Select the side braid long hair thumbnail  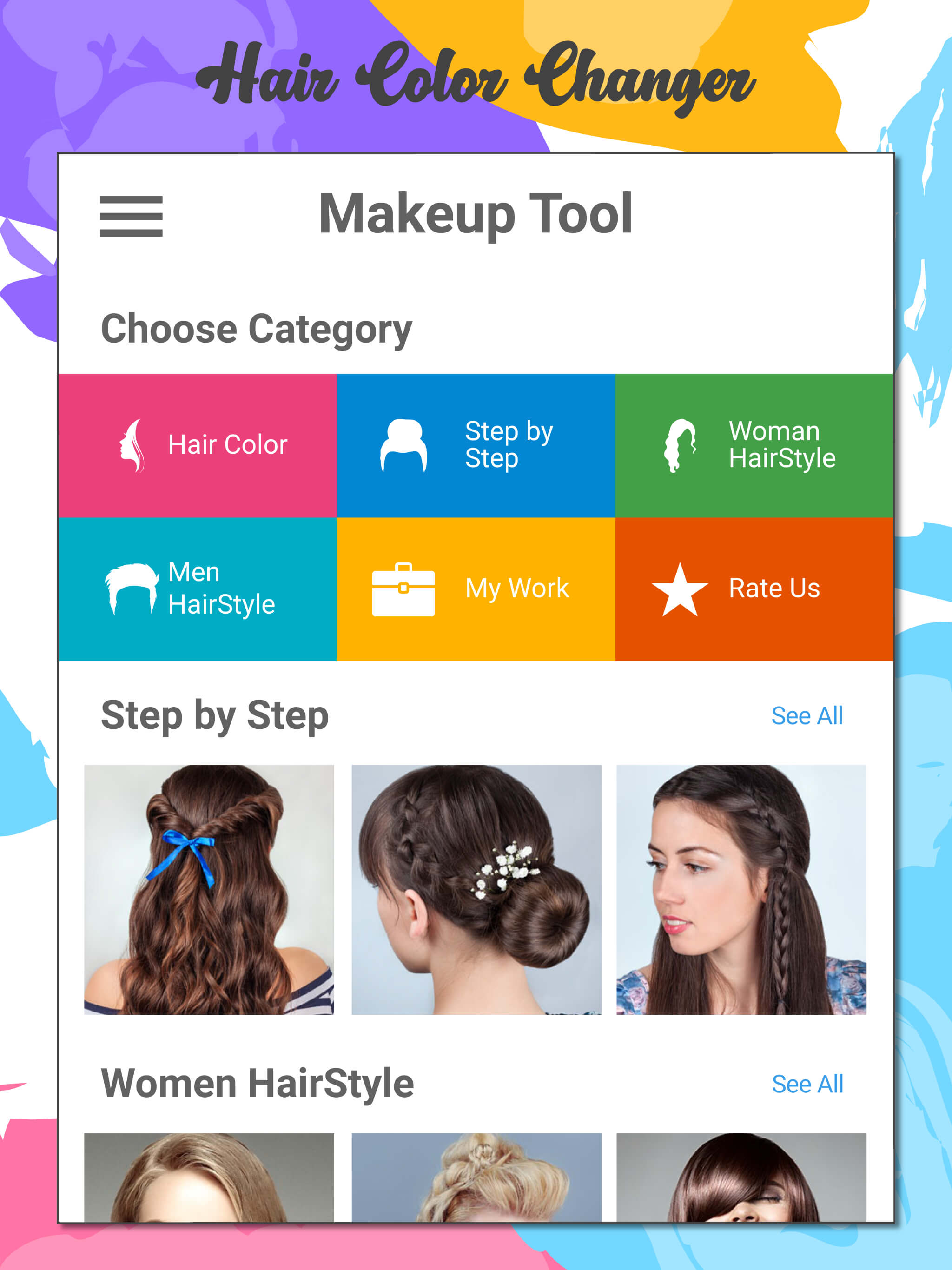741,889
